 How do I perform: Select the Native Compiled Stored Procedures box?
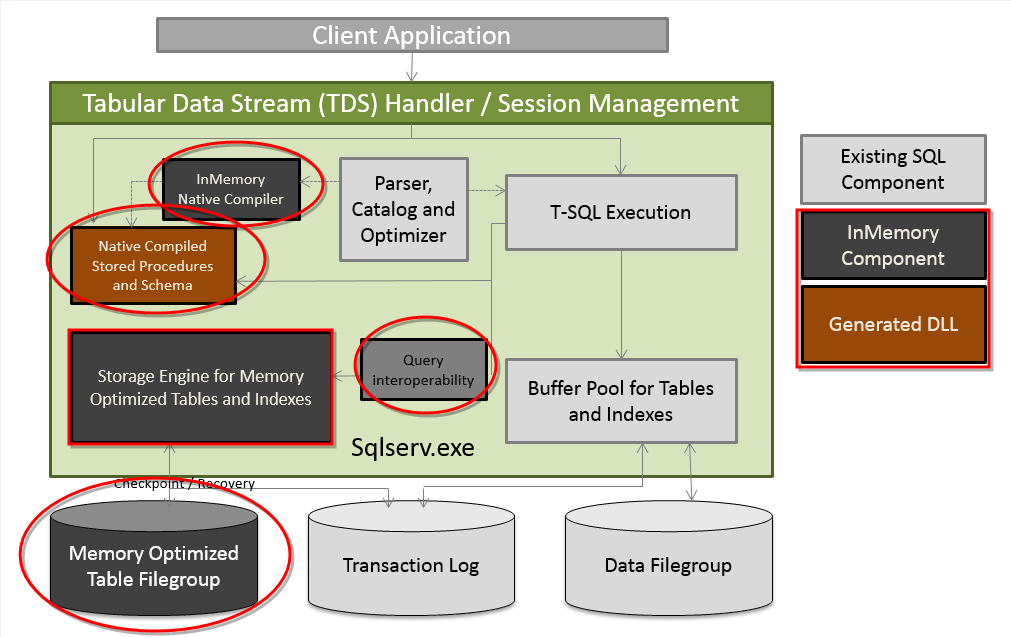[x=152, y=266]
